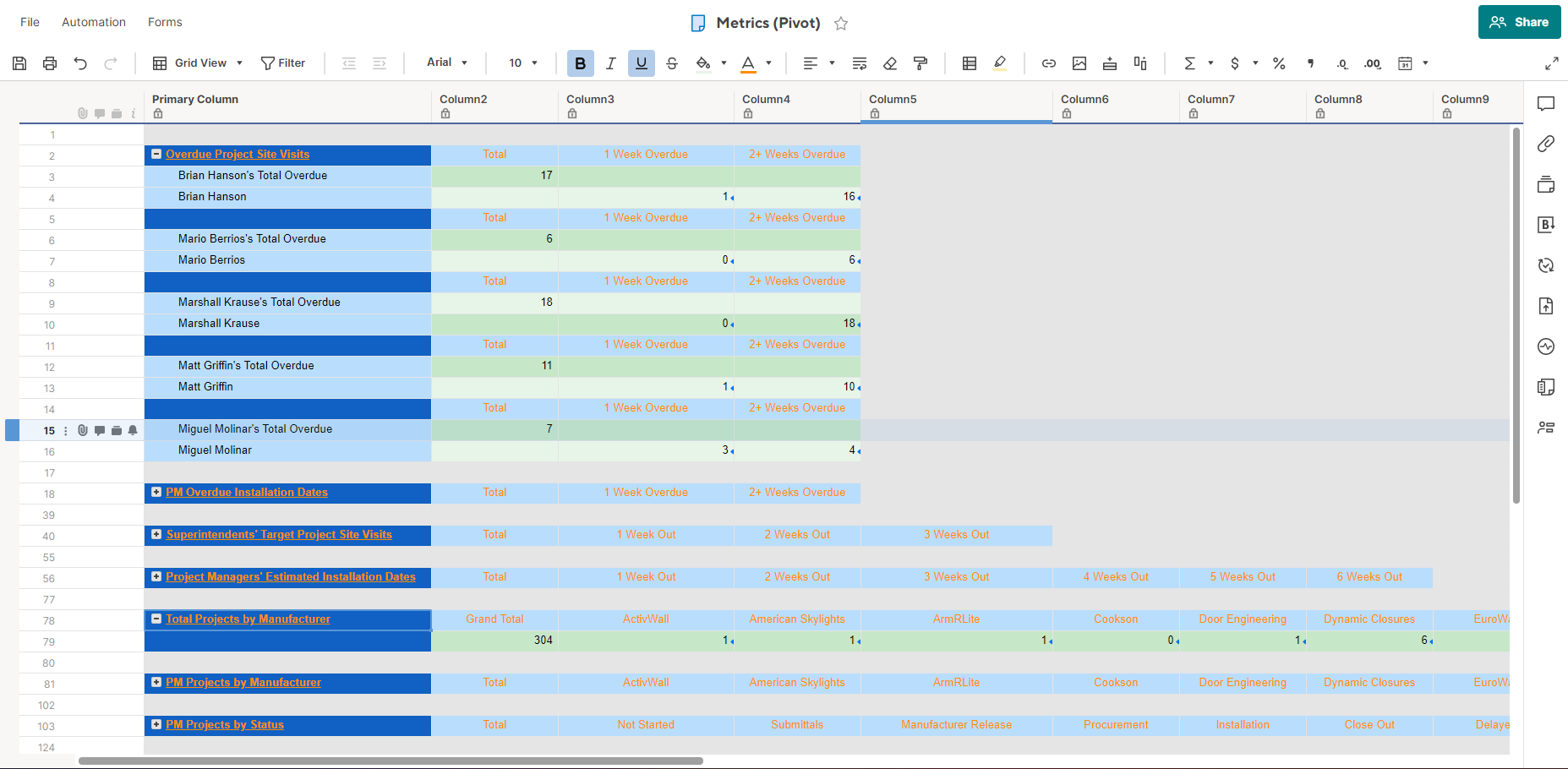Viewport: 1568px width, 769px height.
Task: Click the Conditional formatting grid icon
Action: (970, 63)
